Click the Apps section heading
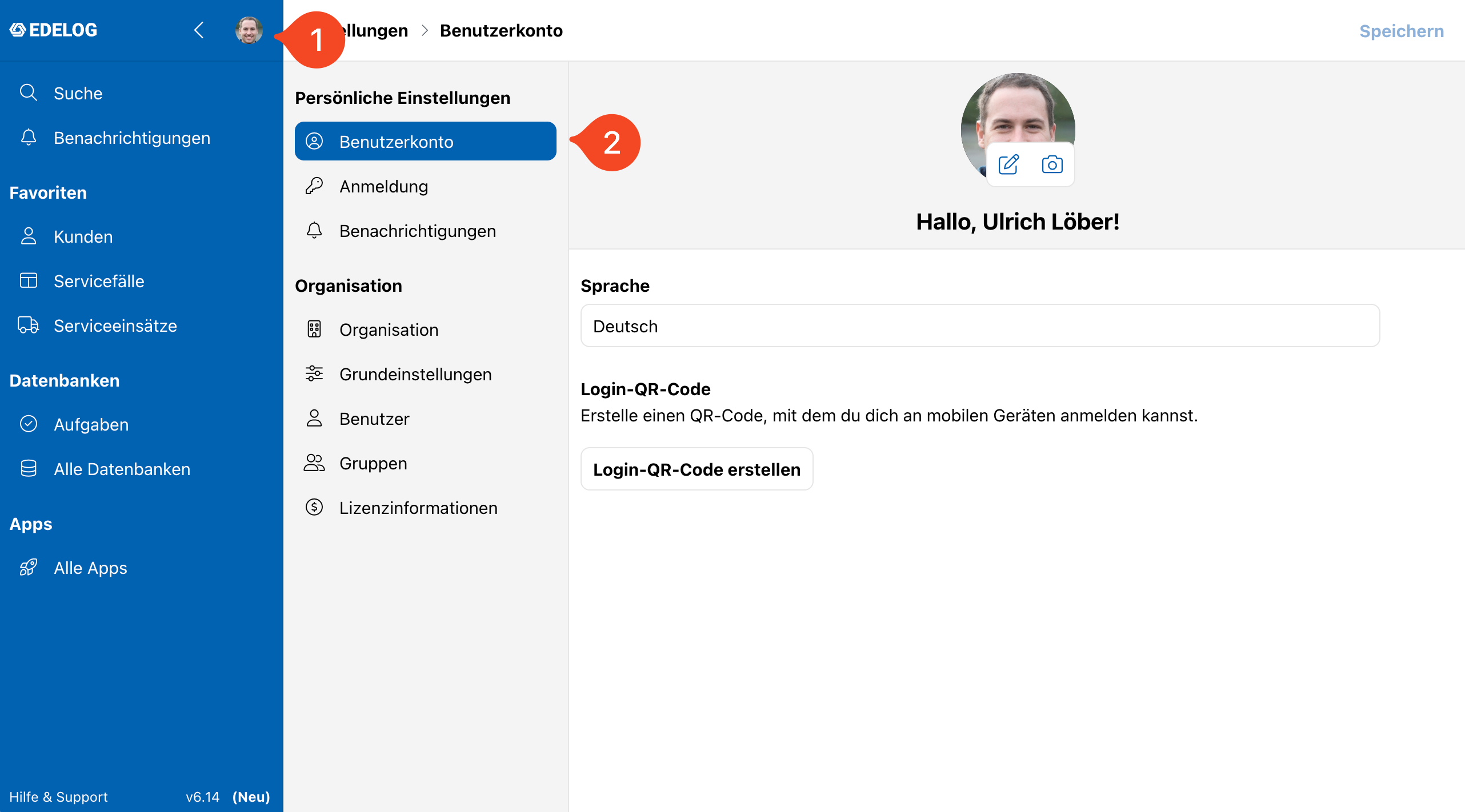1465x812 pixels. pyautogui.click(x=31, y=524)
